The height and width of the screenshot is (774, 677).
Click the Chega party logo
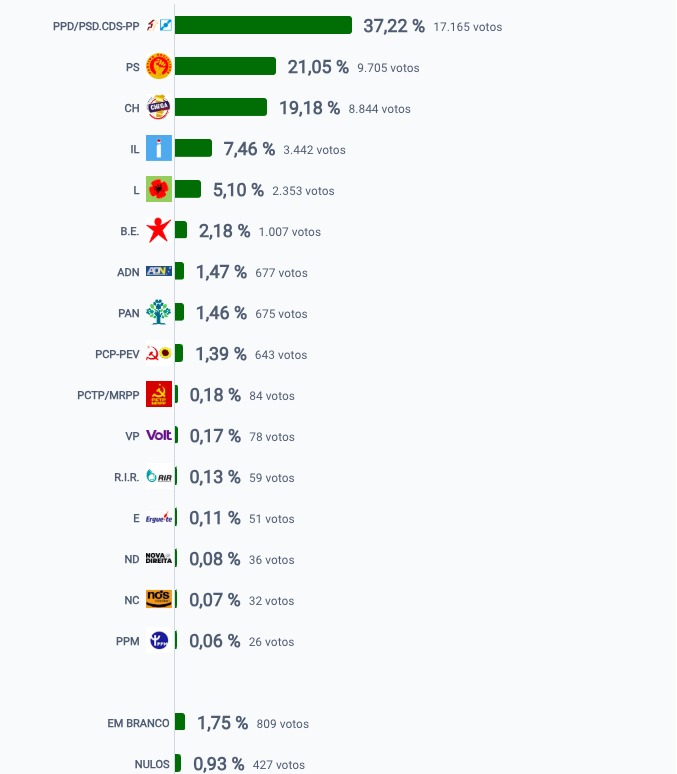(x=159, y=107)
